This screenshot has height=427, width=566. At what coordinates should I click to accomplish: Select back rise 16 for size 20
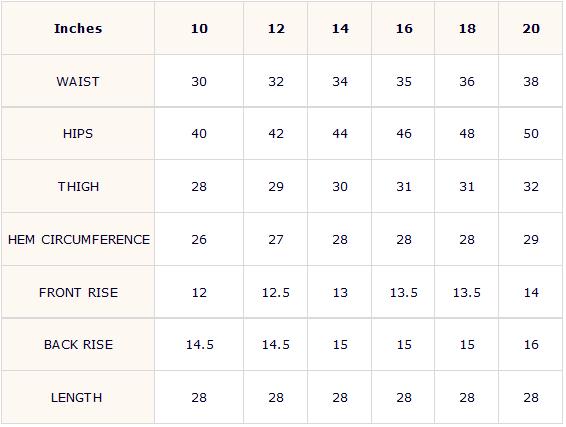[x=531, y=345]
